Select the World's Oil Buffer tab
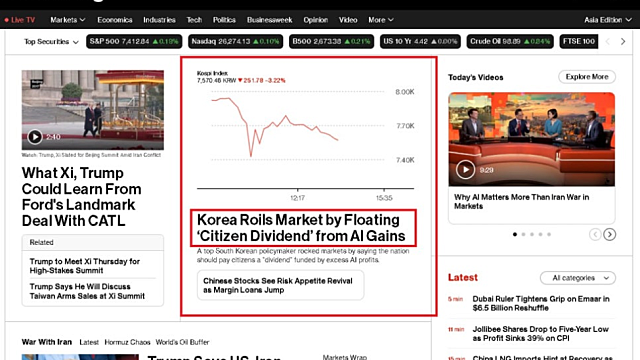The image size is (640, 360). click(182, 342)
